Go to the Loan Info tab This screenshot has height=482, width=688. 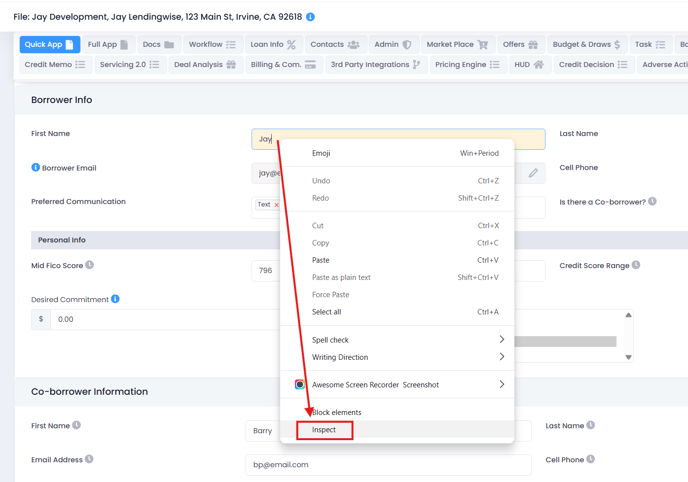coord(273,44)
